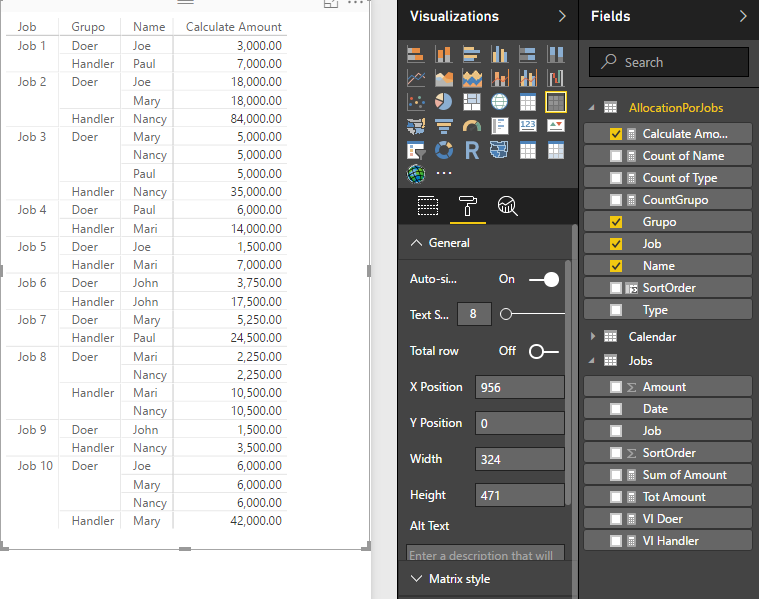Viewport: 759px width, 599px height.
Task: Select the Stacked bar chart visualization
Action: [416, 54]
